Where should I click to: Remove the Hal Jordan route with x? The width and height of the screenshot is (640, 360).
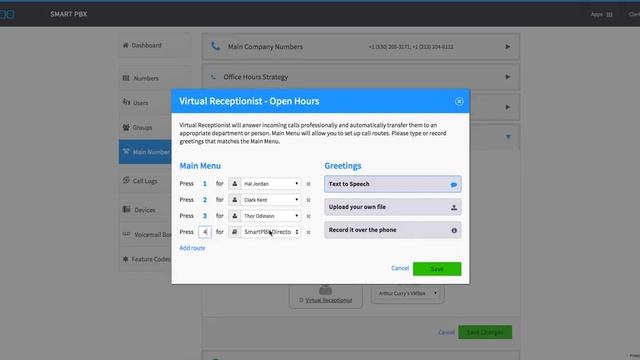(x=309, y=184)
